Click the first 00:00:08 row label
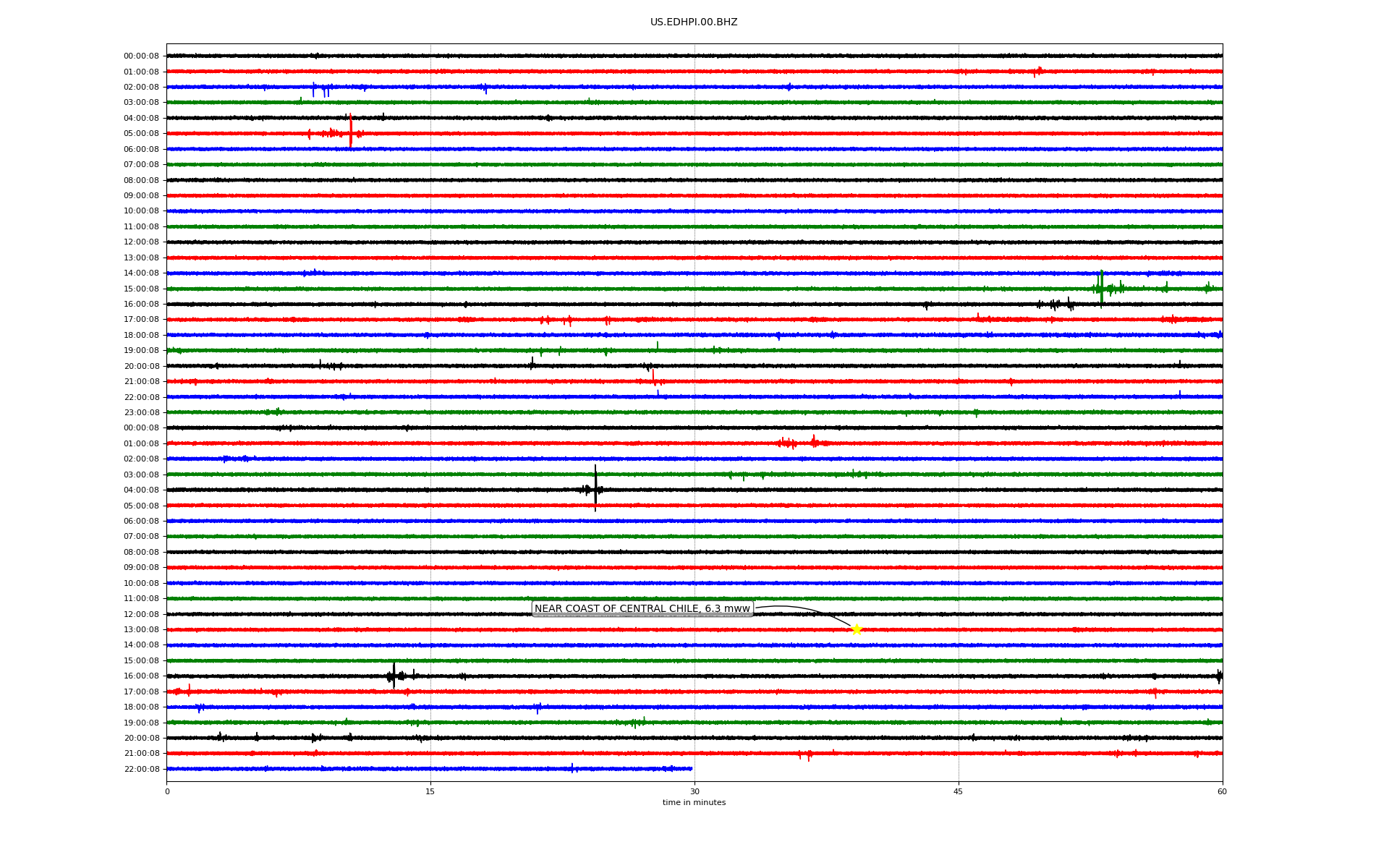Image resolution: width=1389 pixels, height=868 pixels. (x=141, y=56)
